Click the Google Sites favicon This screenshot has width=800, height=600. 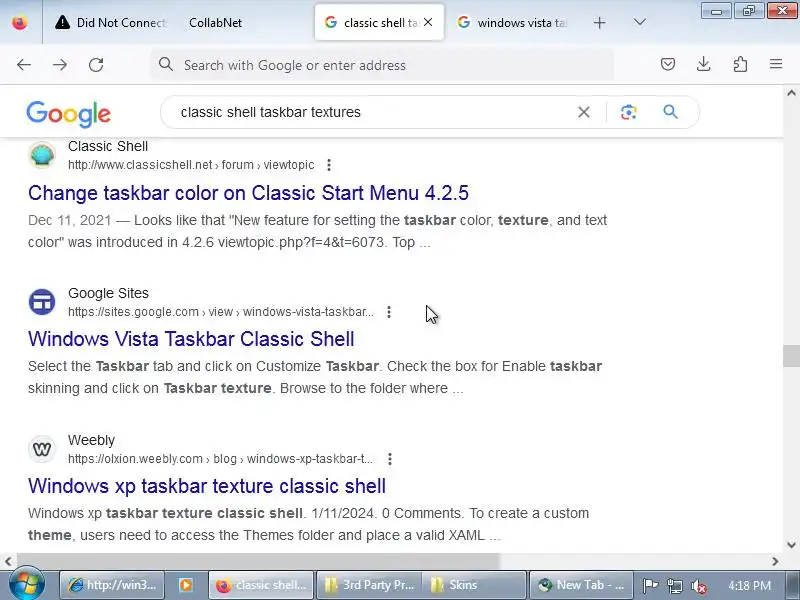point(42,302)
